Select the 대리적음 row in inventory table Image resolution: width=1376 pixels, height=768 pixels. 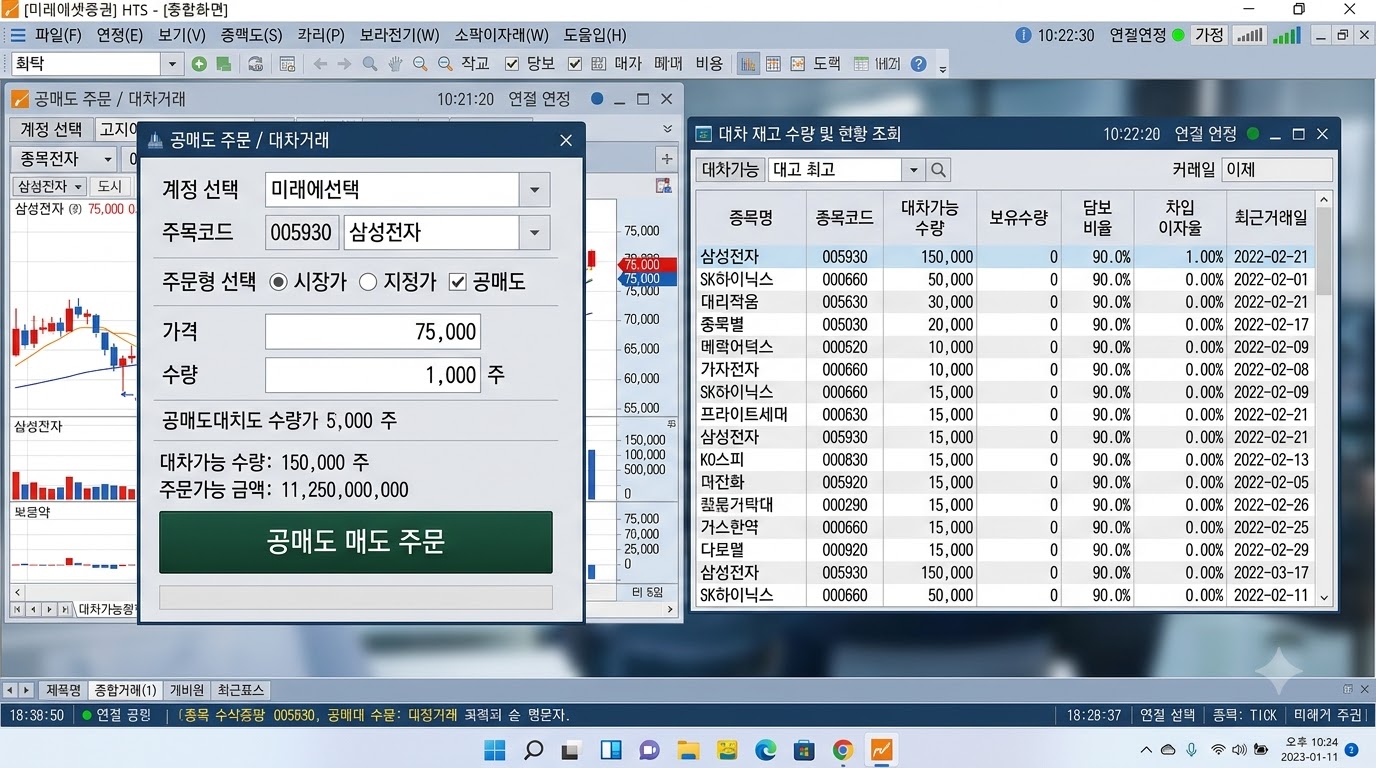[1004, 302]
